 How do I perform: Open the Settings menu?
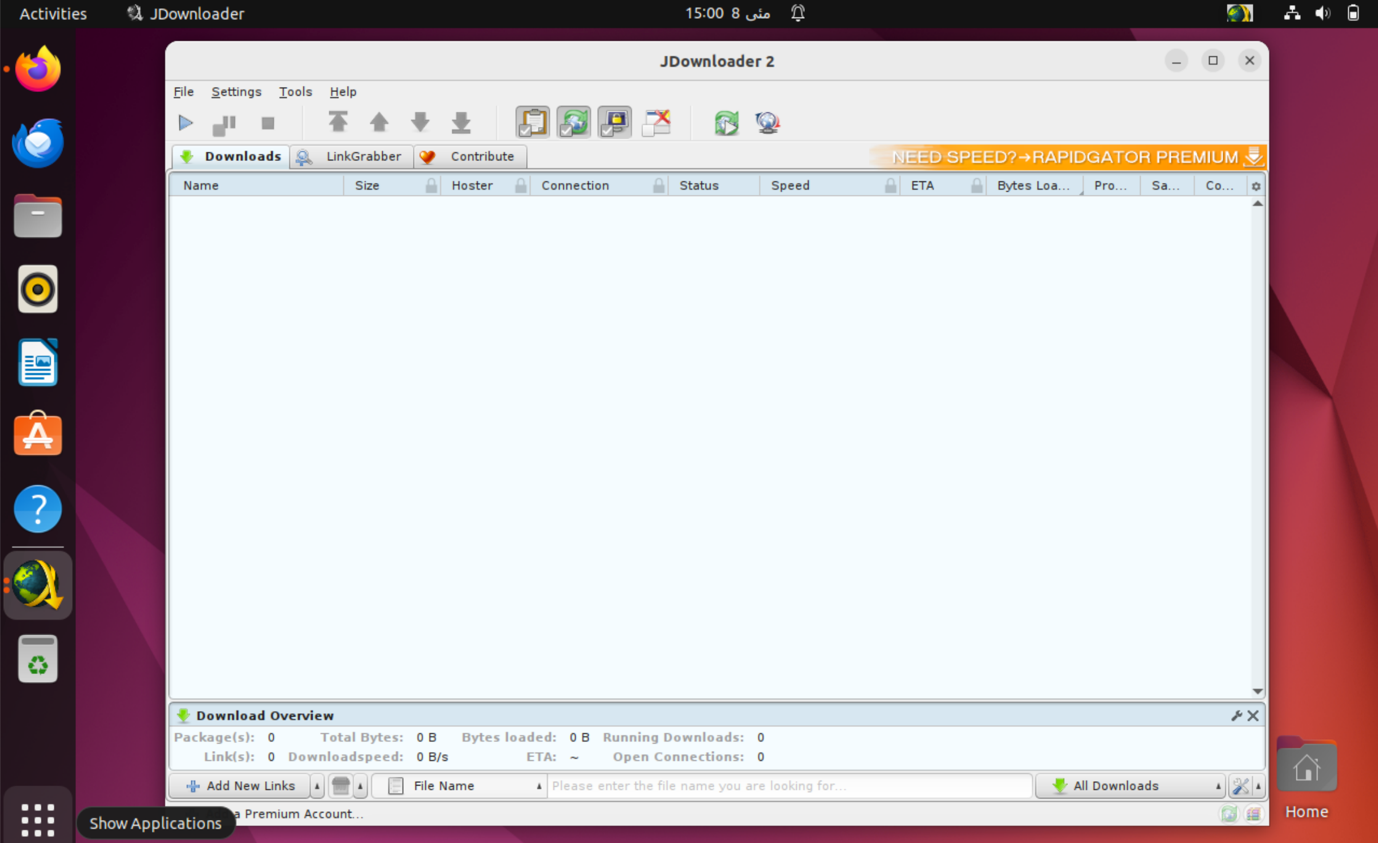[236, 91]
